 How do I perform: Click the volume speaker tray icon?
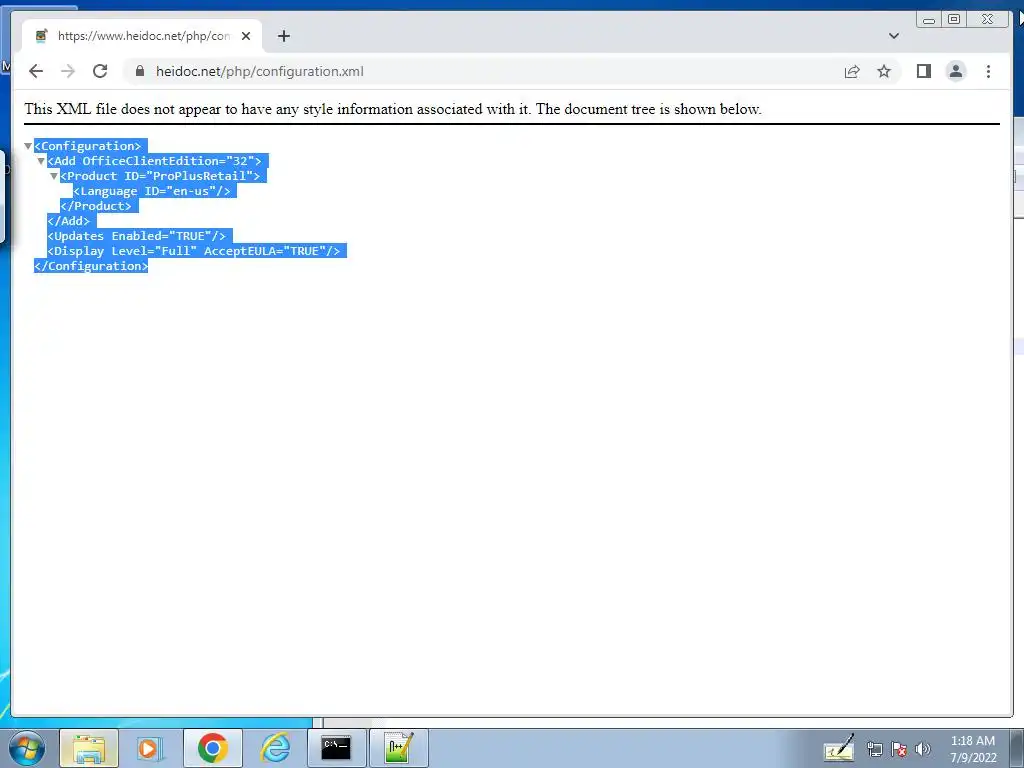pyautogui.click(x=923, y=749)
